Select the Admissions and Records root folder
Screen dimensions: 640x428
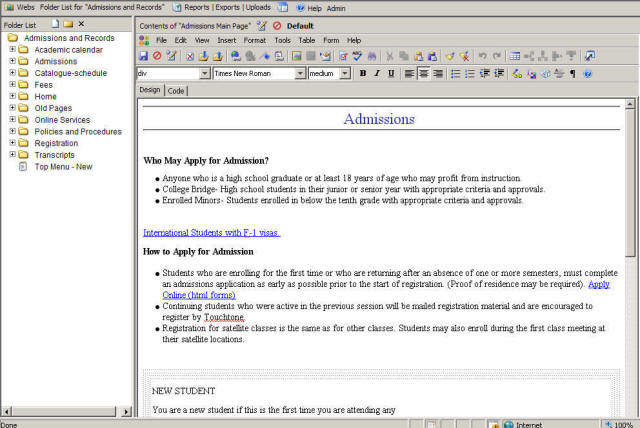(x=69, y=38)
